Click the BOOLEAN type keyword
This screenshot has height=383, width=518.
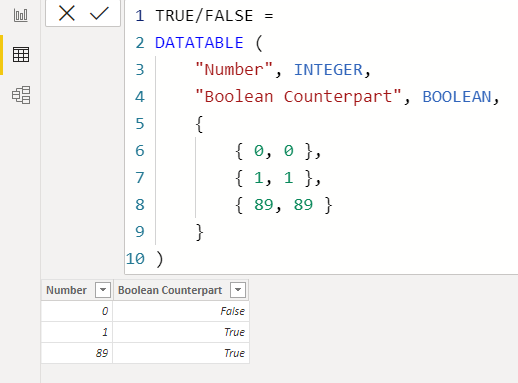pos(457,97)
